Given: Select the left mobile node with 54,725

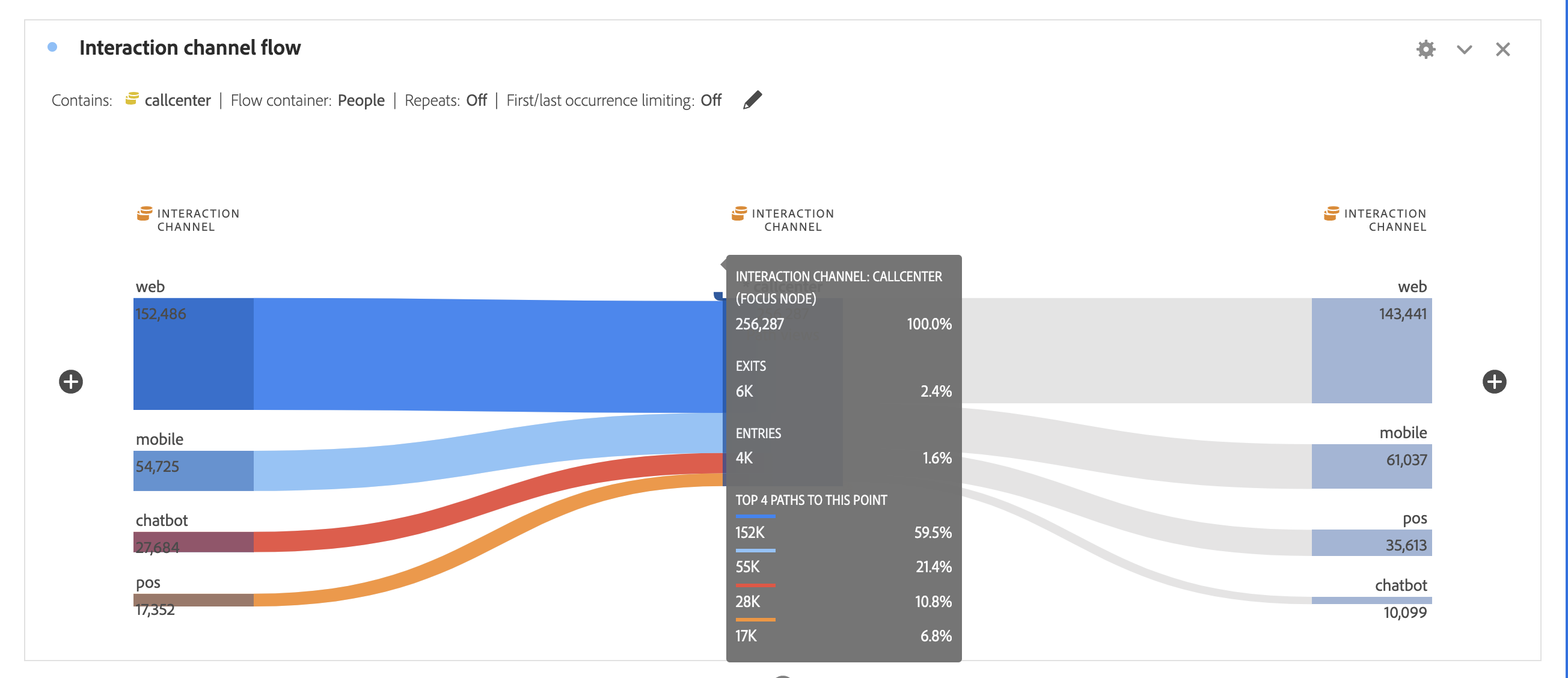Looking at the screenshot, I should click(193, 471).
